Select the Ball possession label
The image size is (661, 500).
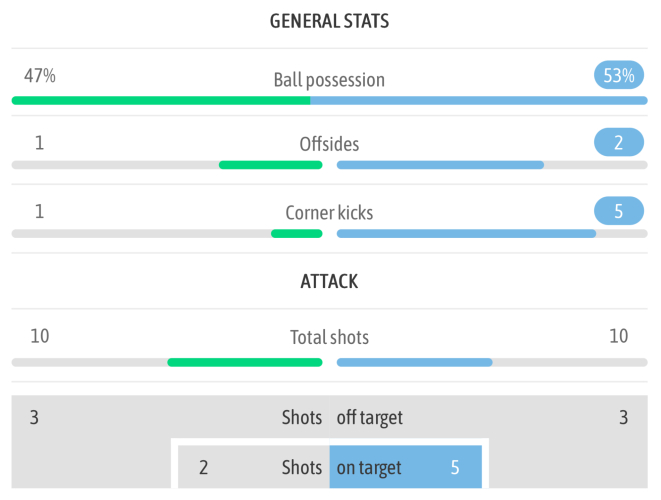pyautogui.click(x=329, y=80)
